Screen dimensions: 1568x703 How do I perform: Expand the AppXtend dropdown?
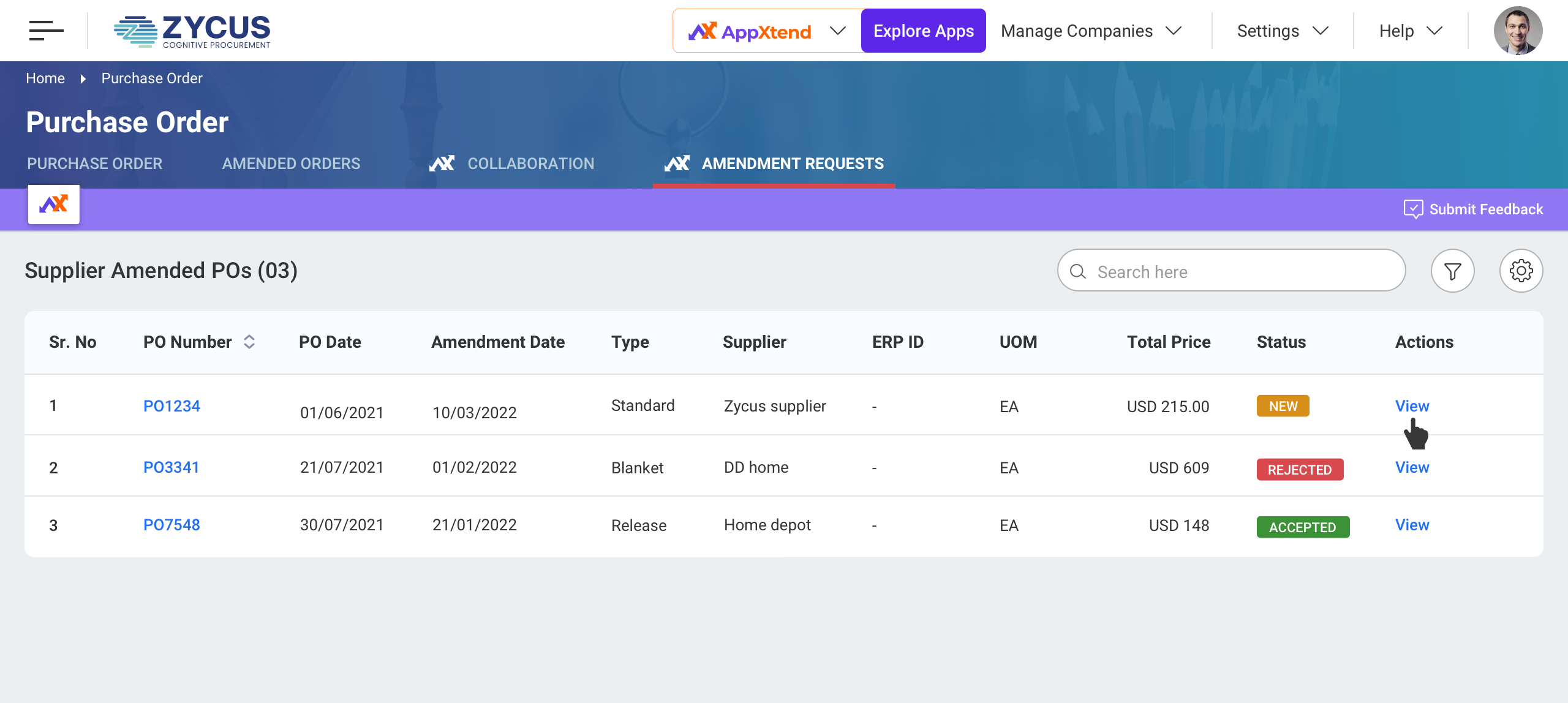837,31
